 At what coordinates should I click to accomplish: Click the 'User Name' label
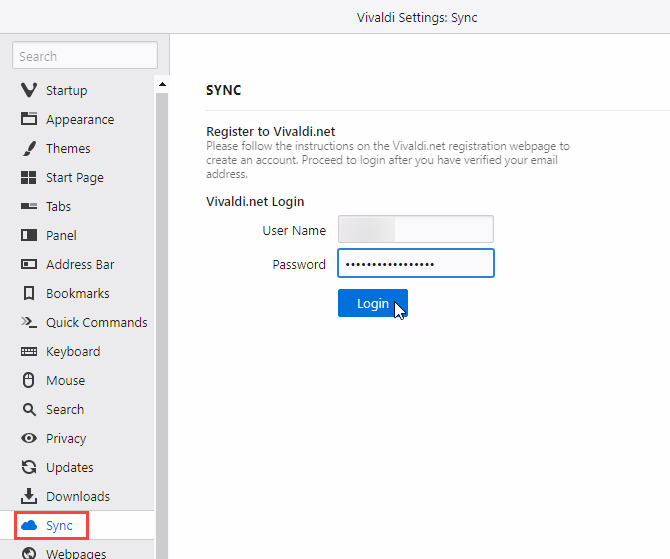294,230
